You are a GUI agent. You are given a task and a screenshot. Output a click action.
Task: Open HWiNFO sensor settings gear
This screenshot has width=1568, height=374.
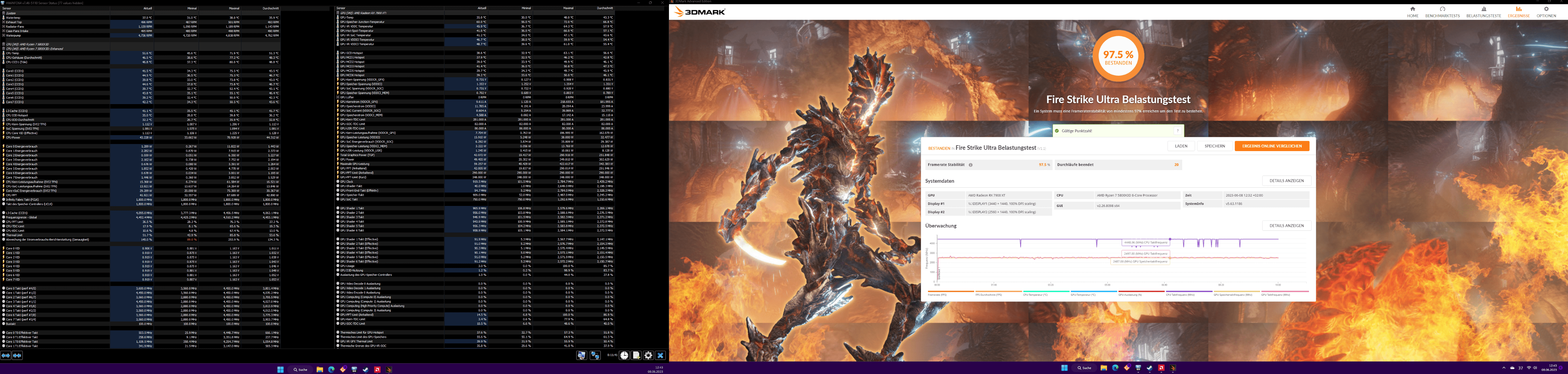[x=648, y=356]
